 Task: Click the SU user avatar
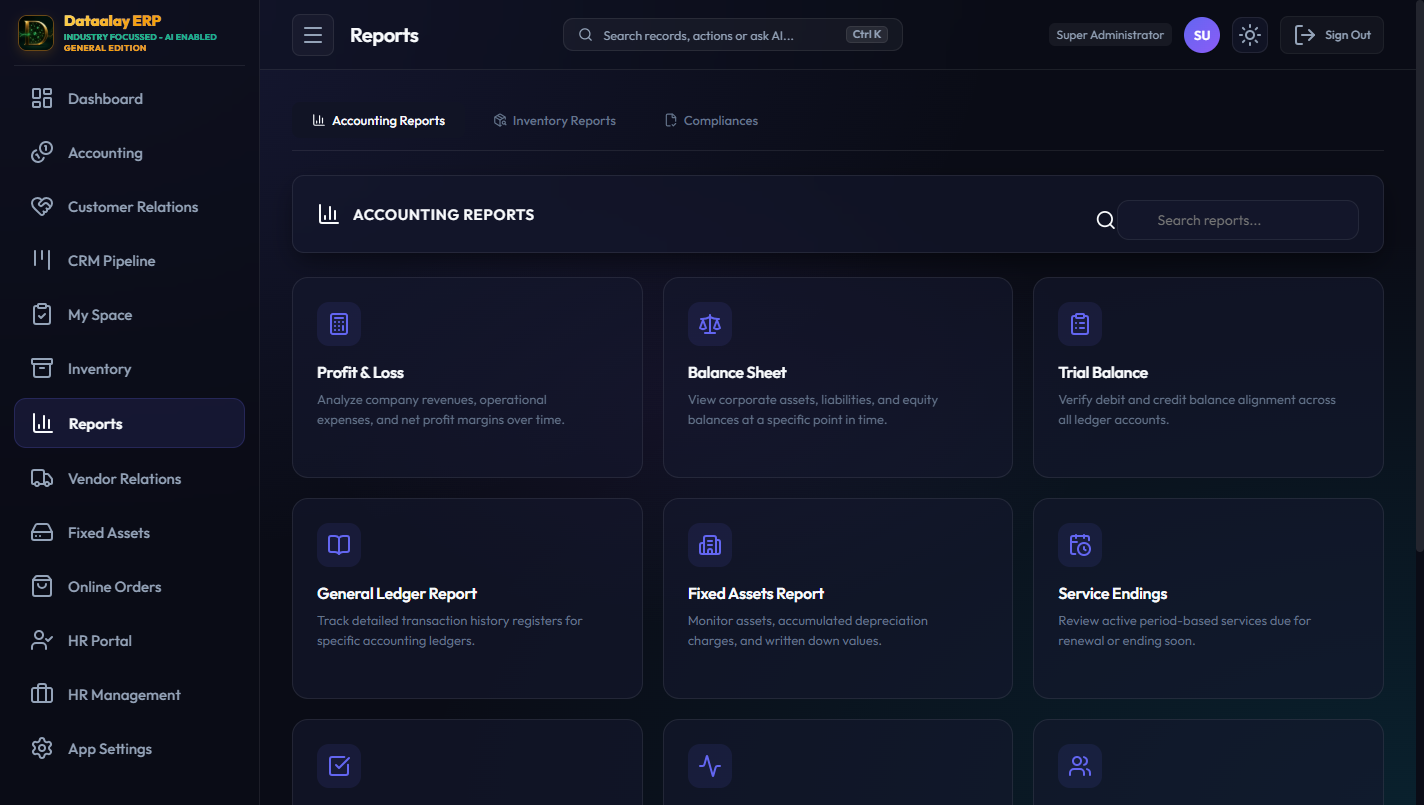coord(1202,35)
